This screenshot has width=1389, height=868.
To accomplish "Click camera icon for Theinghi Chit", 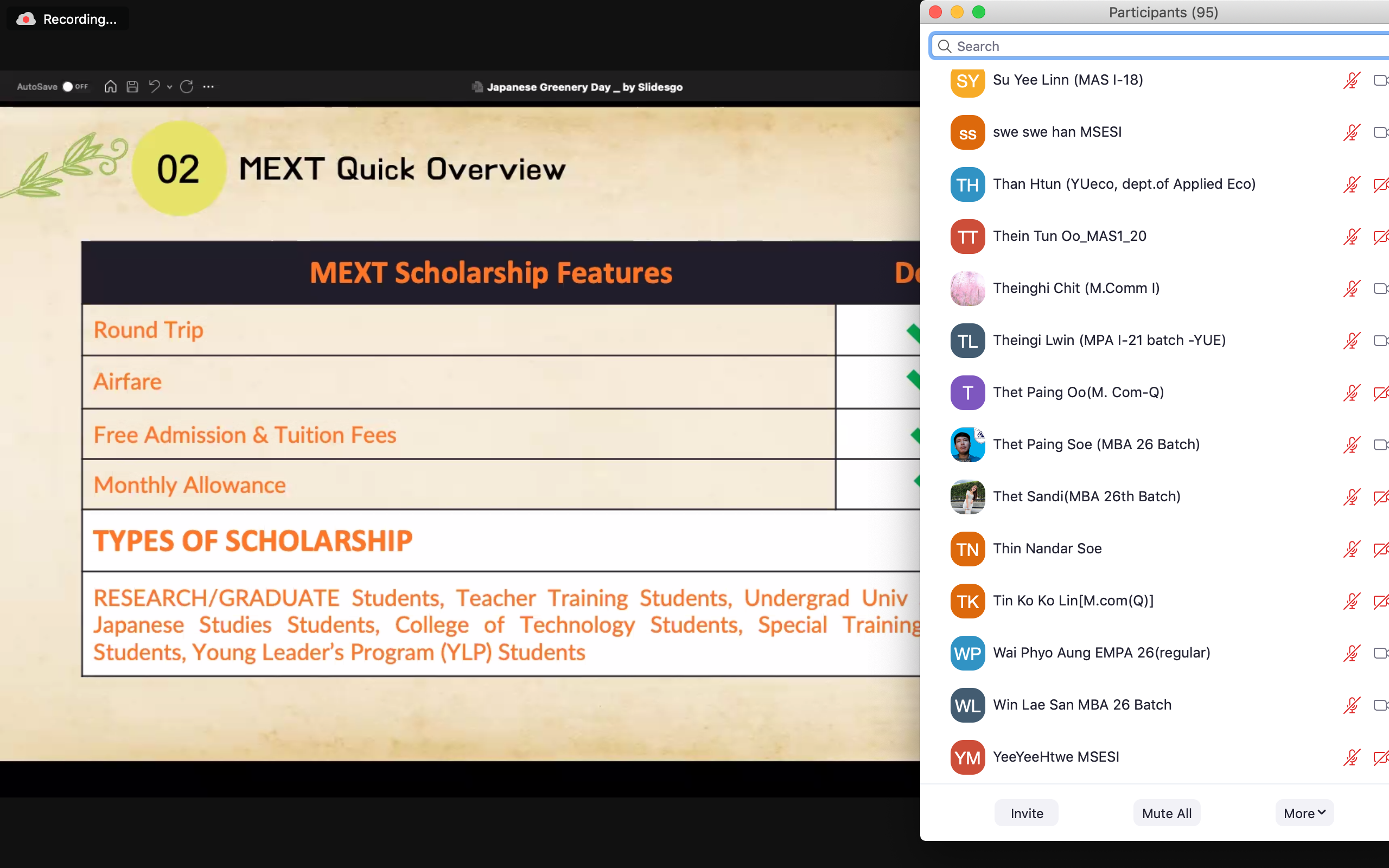I will (1380, 288).
